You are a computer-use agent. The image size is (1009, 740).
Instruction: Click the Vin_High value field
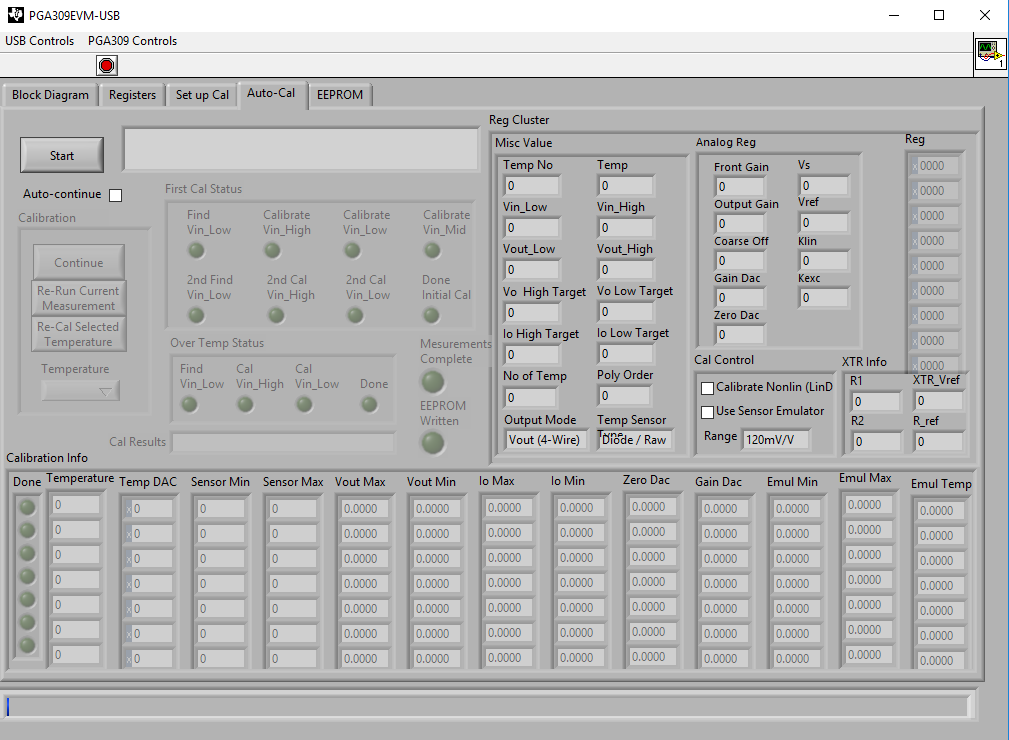[x=625, y=228]
